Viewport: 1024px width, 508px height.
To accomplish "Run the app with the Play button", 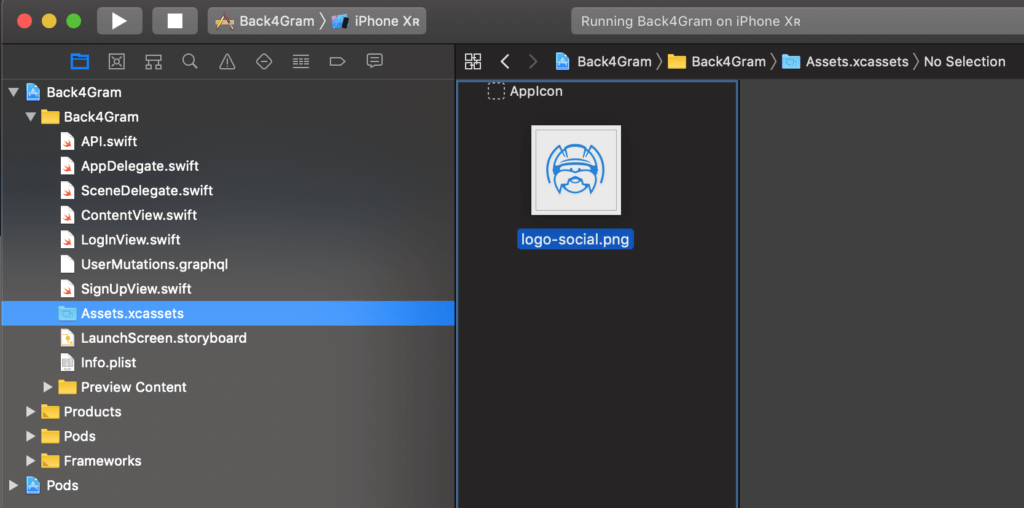I will pyautogui.click(x=120, y=21).
